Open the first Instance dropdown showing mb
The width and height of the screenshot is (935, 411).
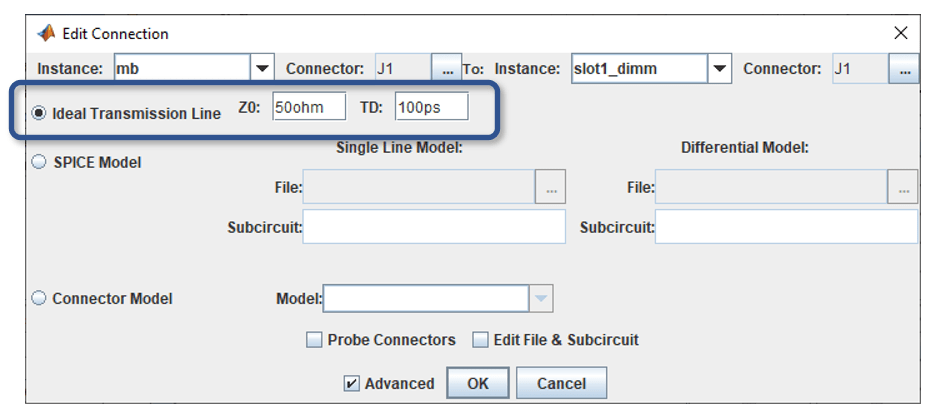point(262,69)
